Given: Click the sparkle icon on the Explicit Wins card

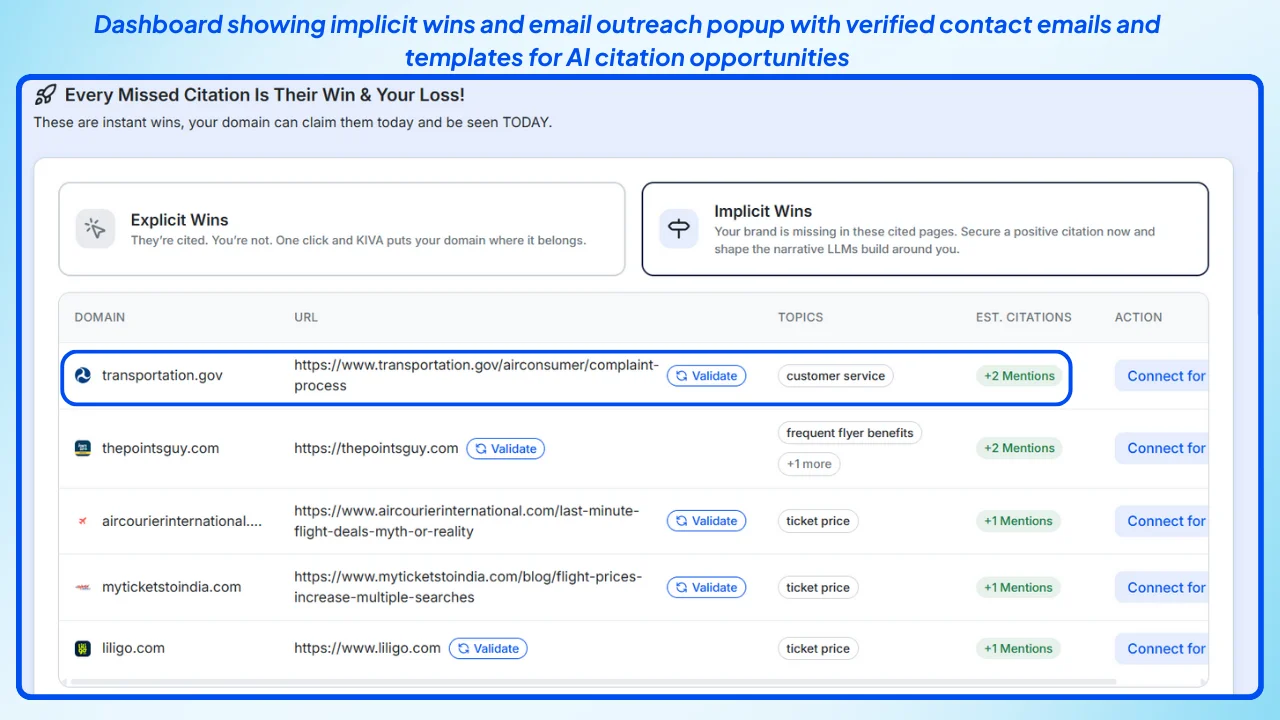Looking at the screenshot, I should point(95,228).
